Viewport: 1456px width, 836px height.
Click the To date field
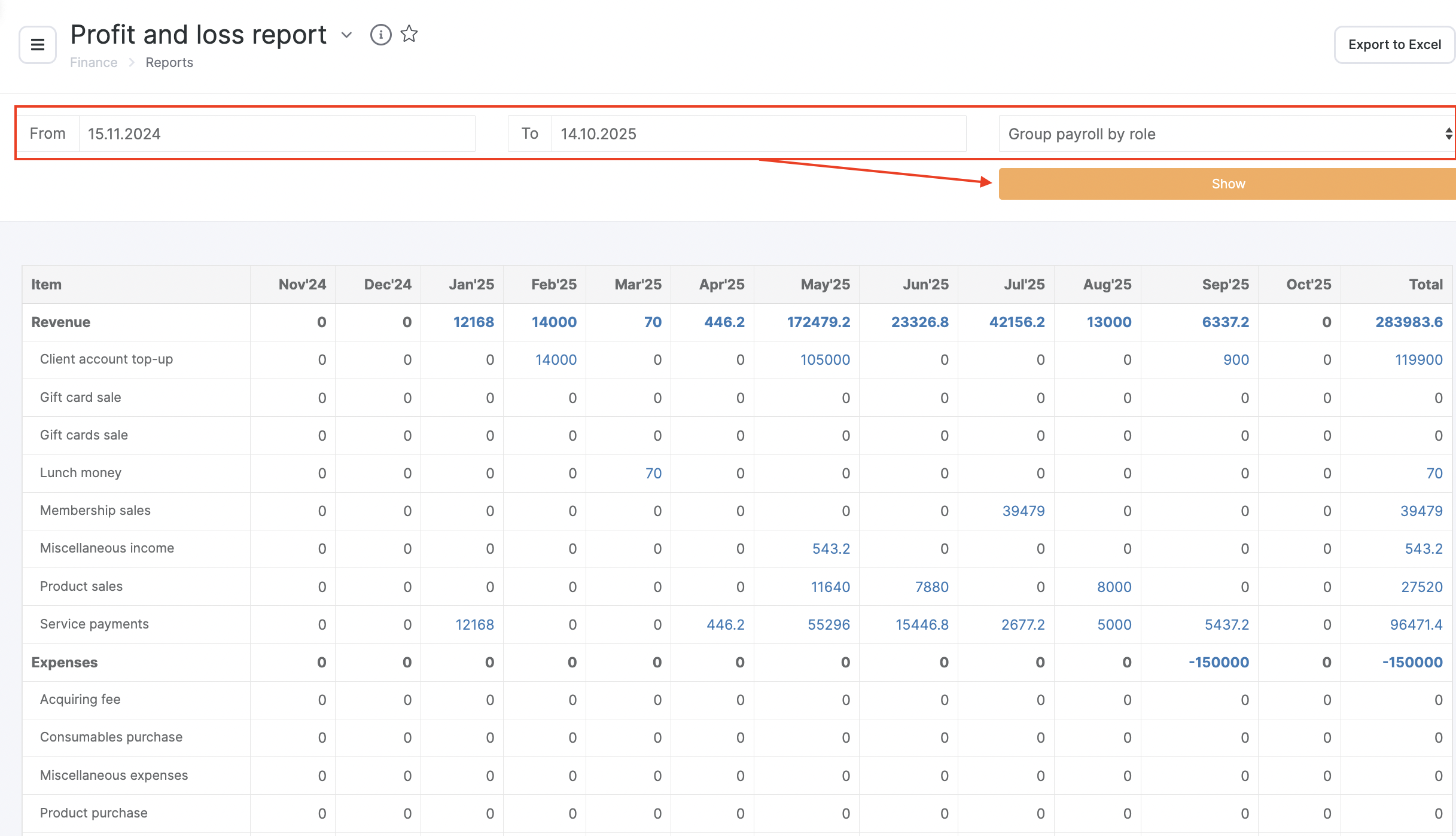[757, 134]
